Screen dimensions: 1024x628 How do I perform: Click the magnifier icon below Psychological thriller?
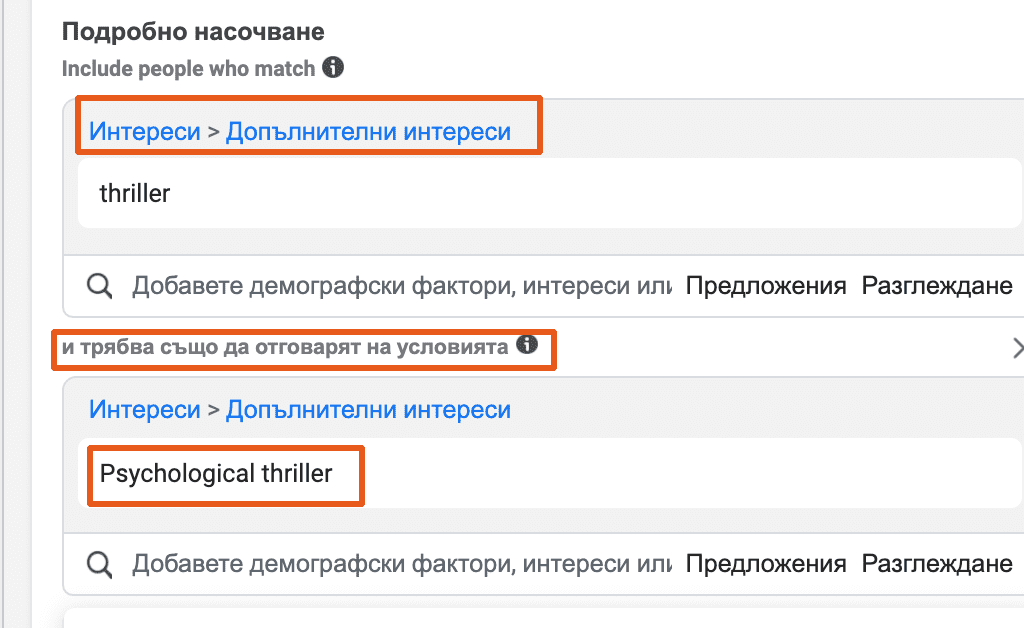point(100,565)
